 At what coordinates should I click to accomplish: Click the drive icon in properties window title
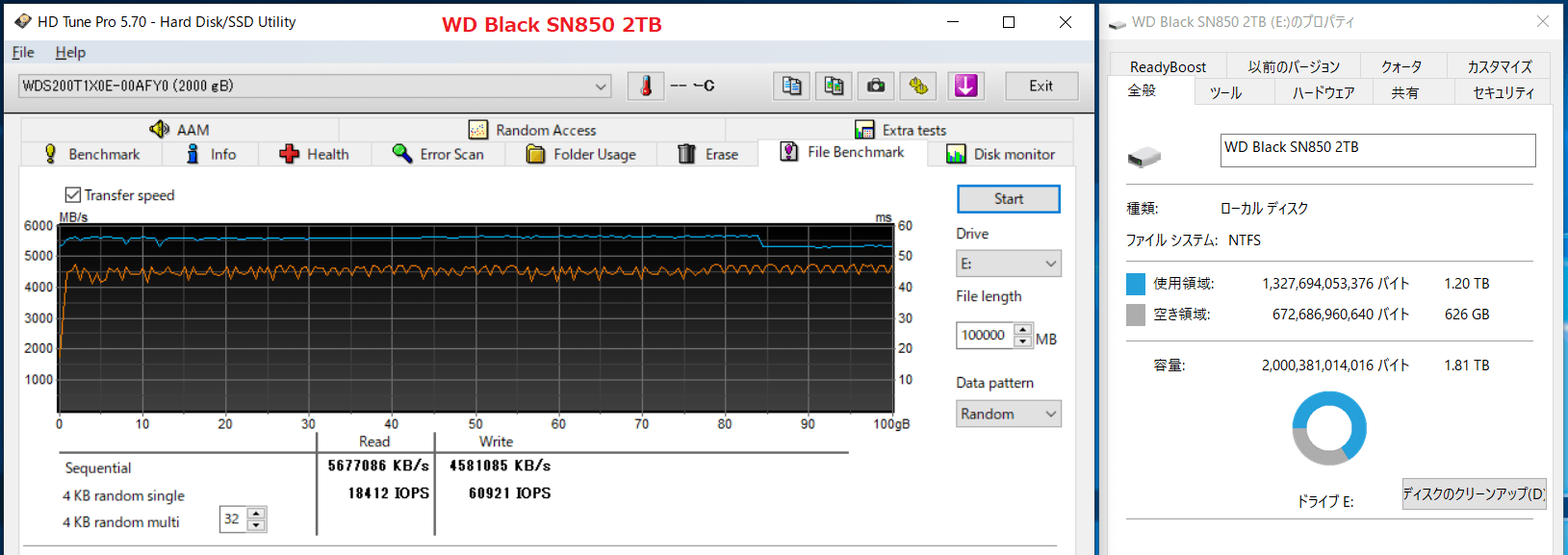pyautogui.click(x=1118, y=23)
